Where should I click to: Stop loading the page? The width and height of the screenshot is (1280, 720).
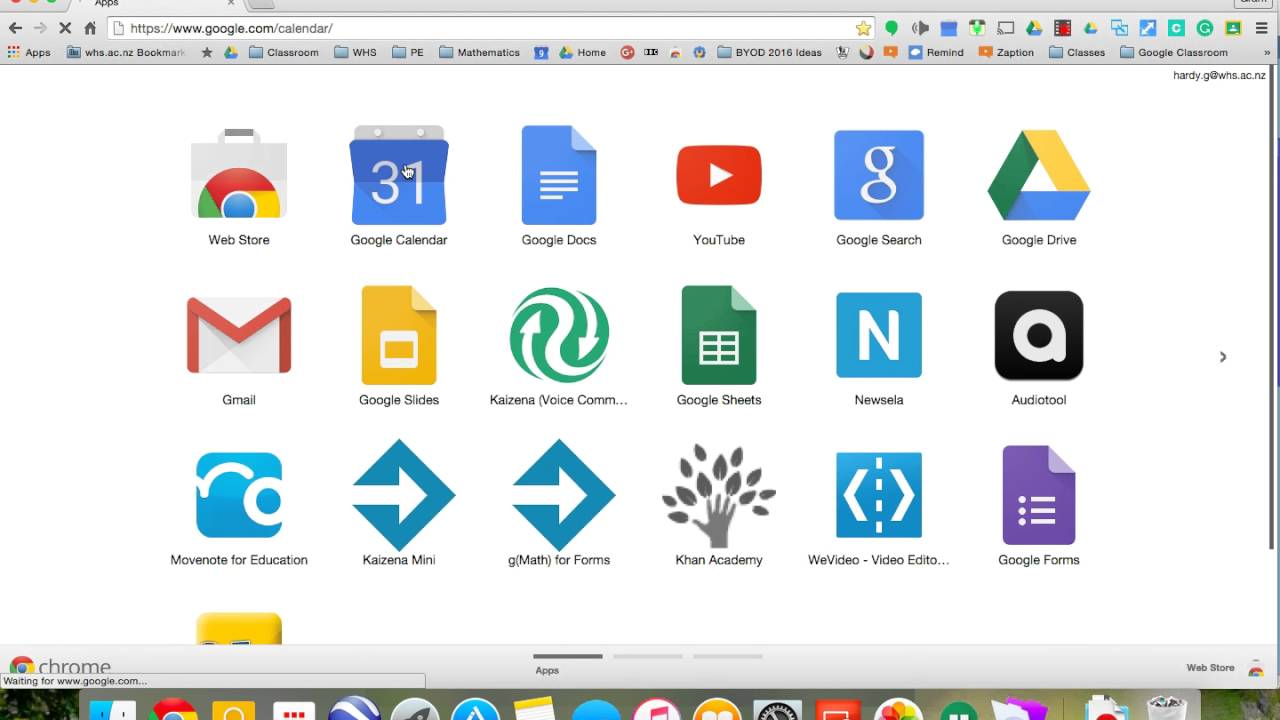coord(65,28)
